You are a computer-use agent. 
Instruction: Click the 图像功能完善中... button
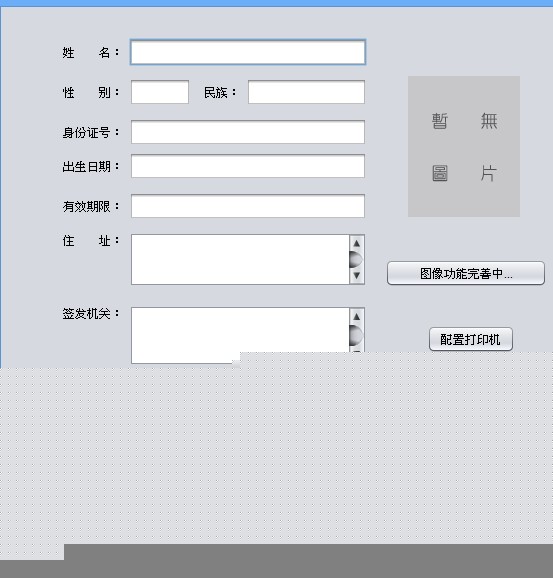coord(466,273)
